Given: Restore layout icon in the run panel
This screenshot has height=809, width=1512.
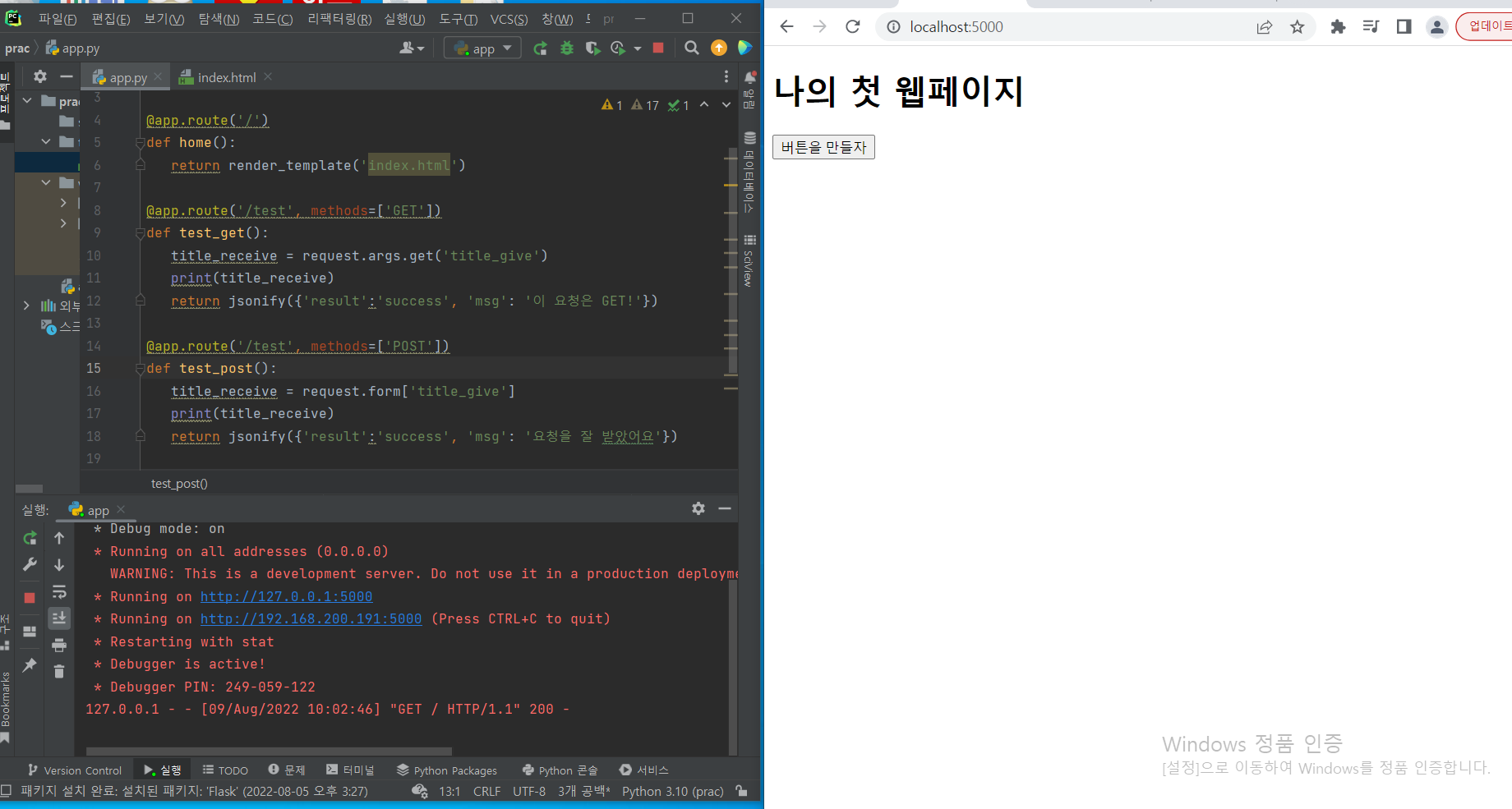Looking at the screenshot, I should pos(30,632).
